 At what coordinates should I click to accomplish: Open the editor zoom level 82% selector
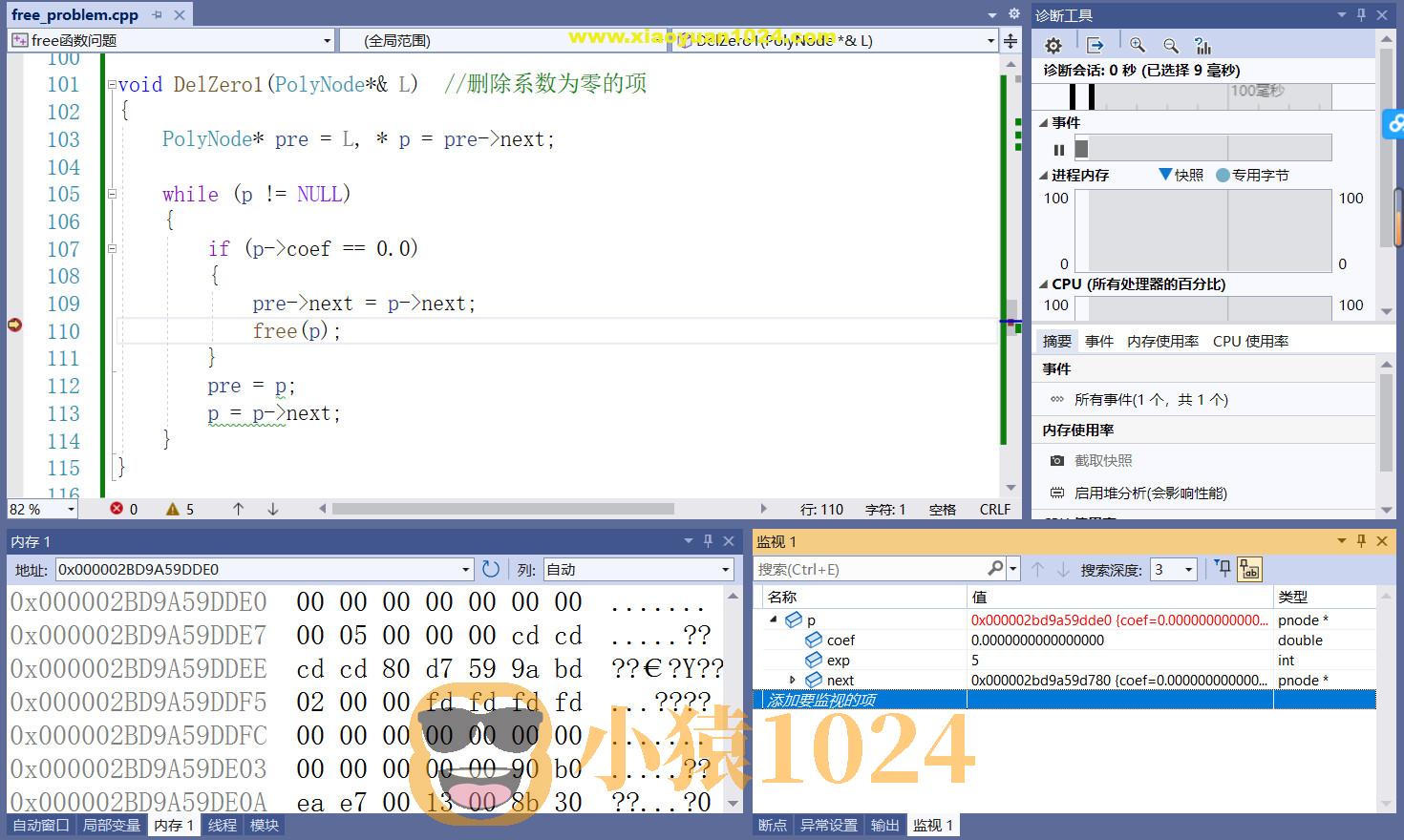point(41,509)
